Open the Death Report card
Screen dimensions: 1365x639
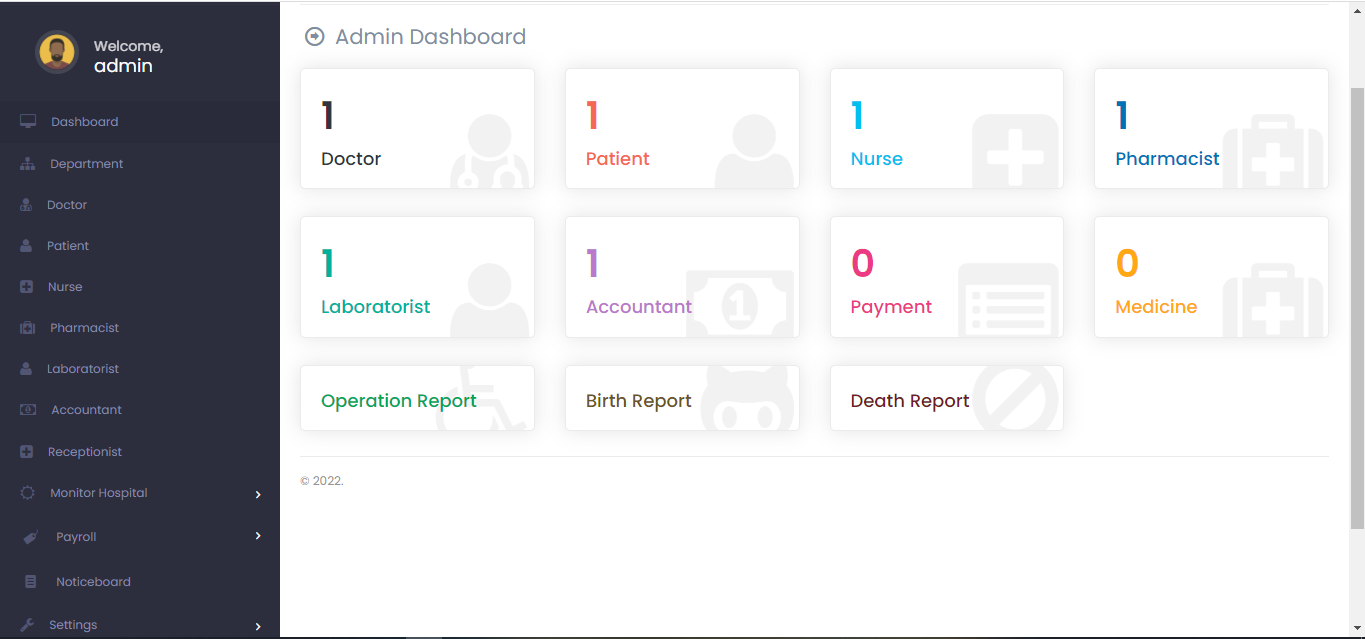(x=946, y=399)
